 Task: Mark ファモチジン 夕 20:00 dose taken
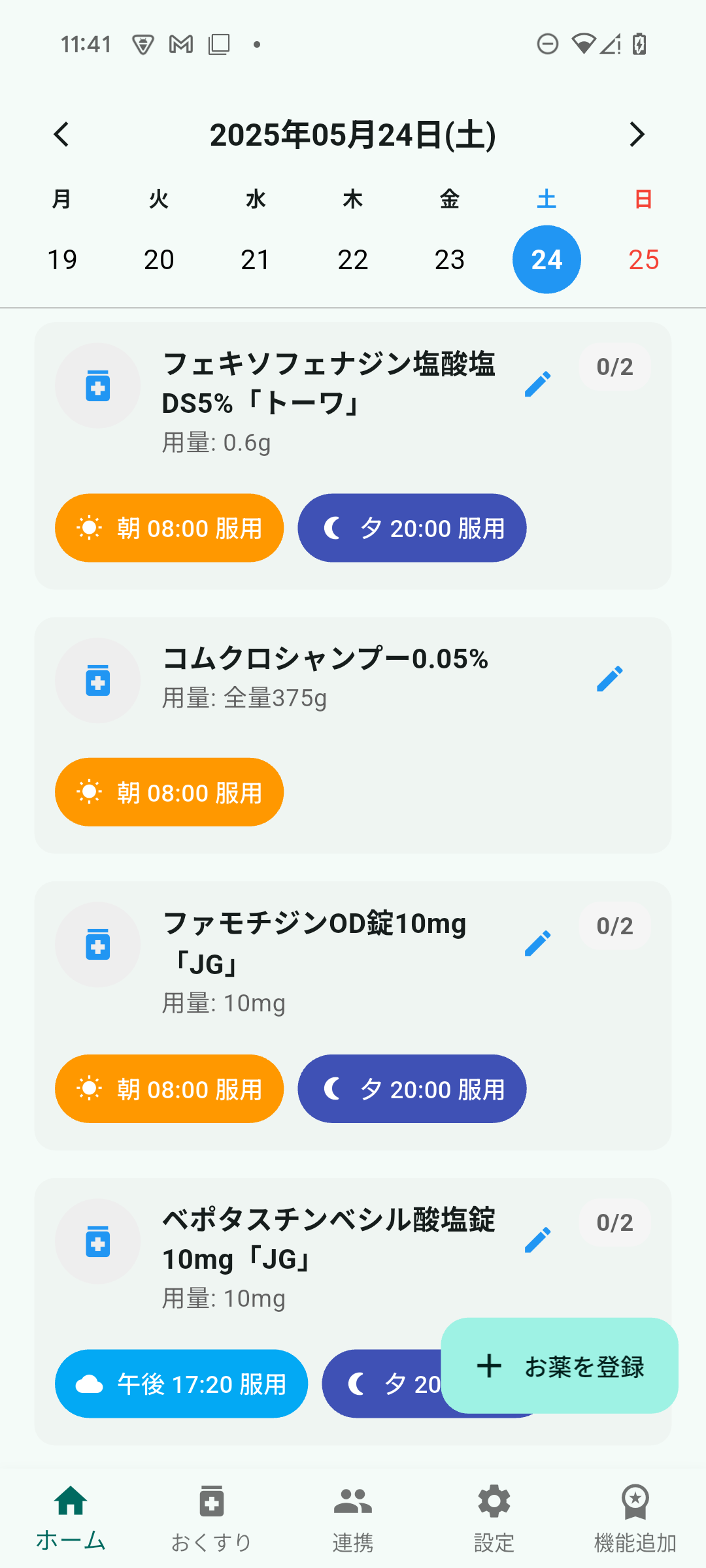pyautogui.click(x=412, y=1088)
